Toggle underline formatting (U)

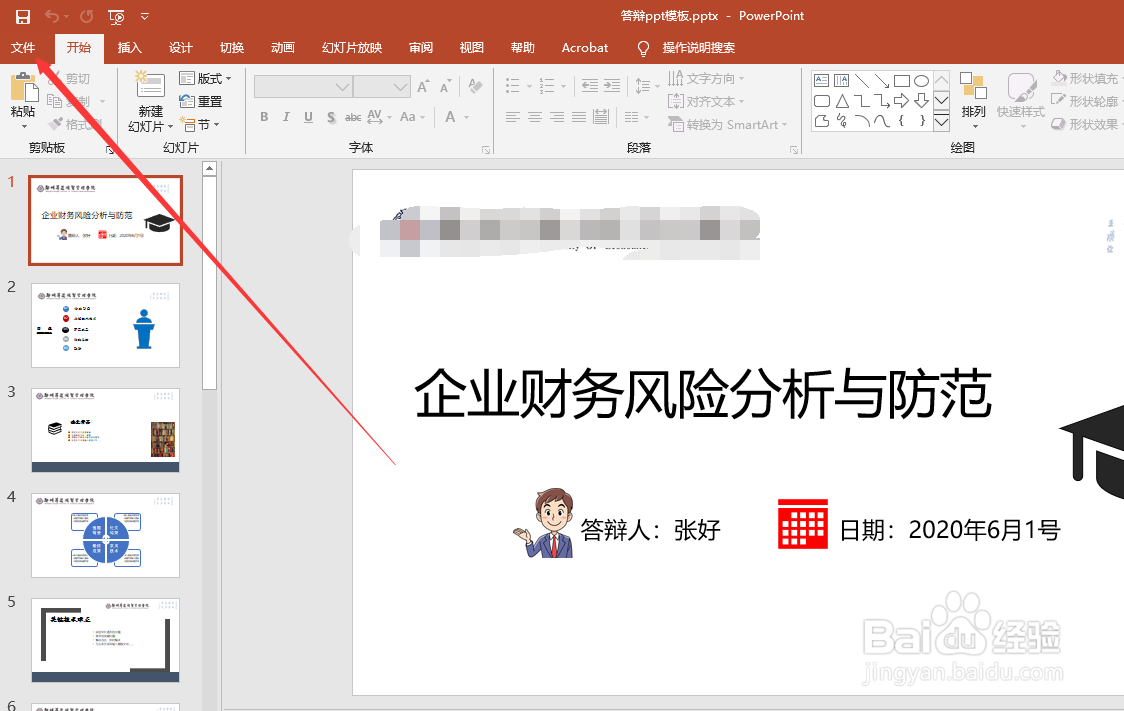pyautogui.click(x=308, y=117)
